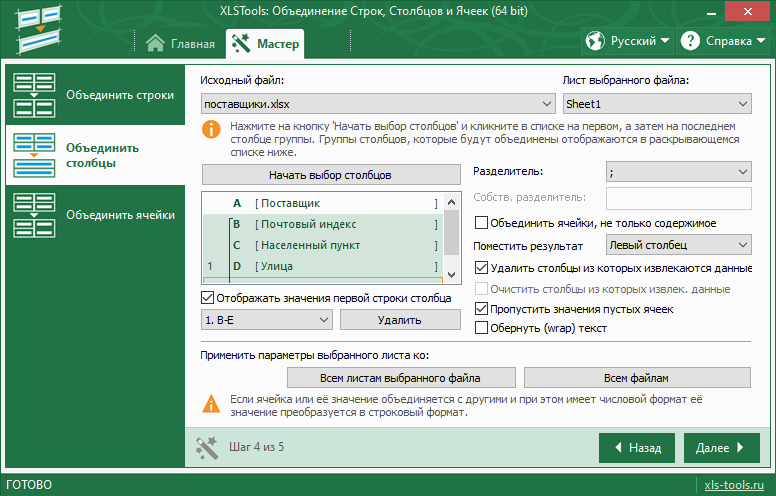Click the XLSTools logo icon
Image resolution: width=776 pixels, height=496 pixels.
coord(40,28)
